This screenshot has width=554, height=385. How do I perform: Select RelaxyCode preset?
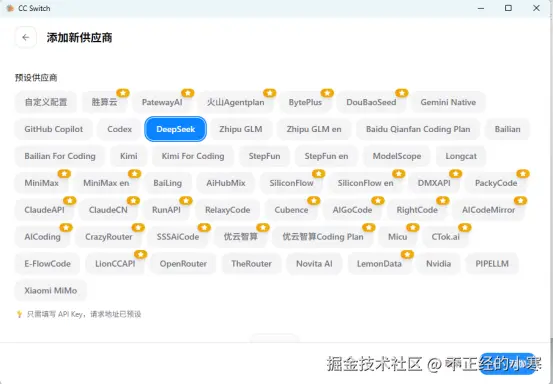pos(228,210)
